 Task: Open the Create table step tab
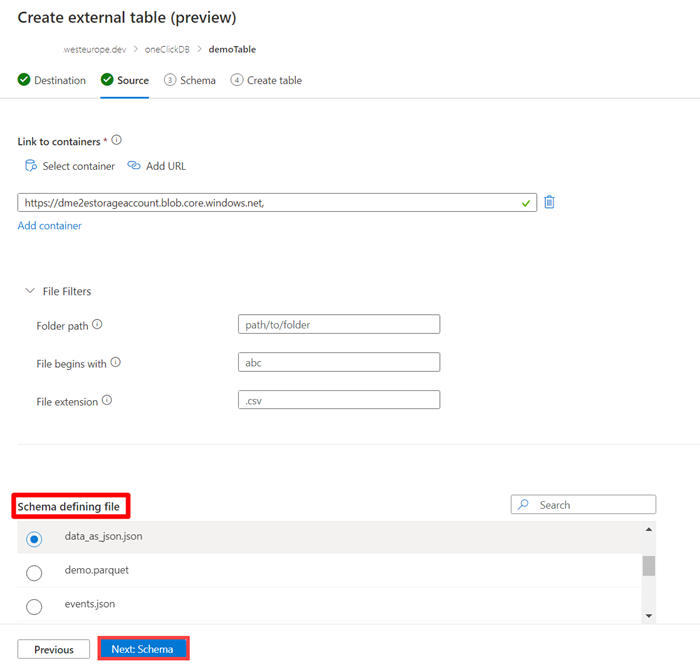(x=266, y=80)
